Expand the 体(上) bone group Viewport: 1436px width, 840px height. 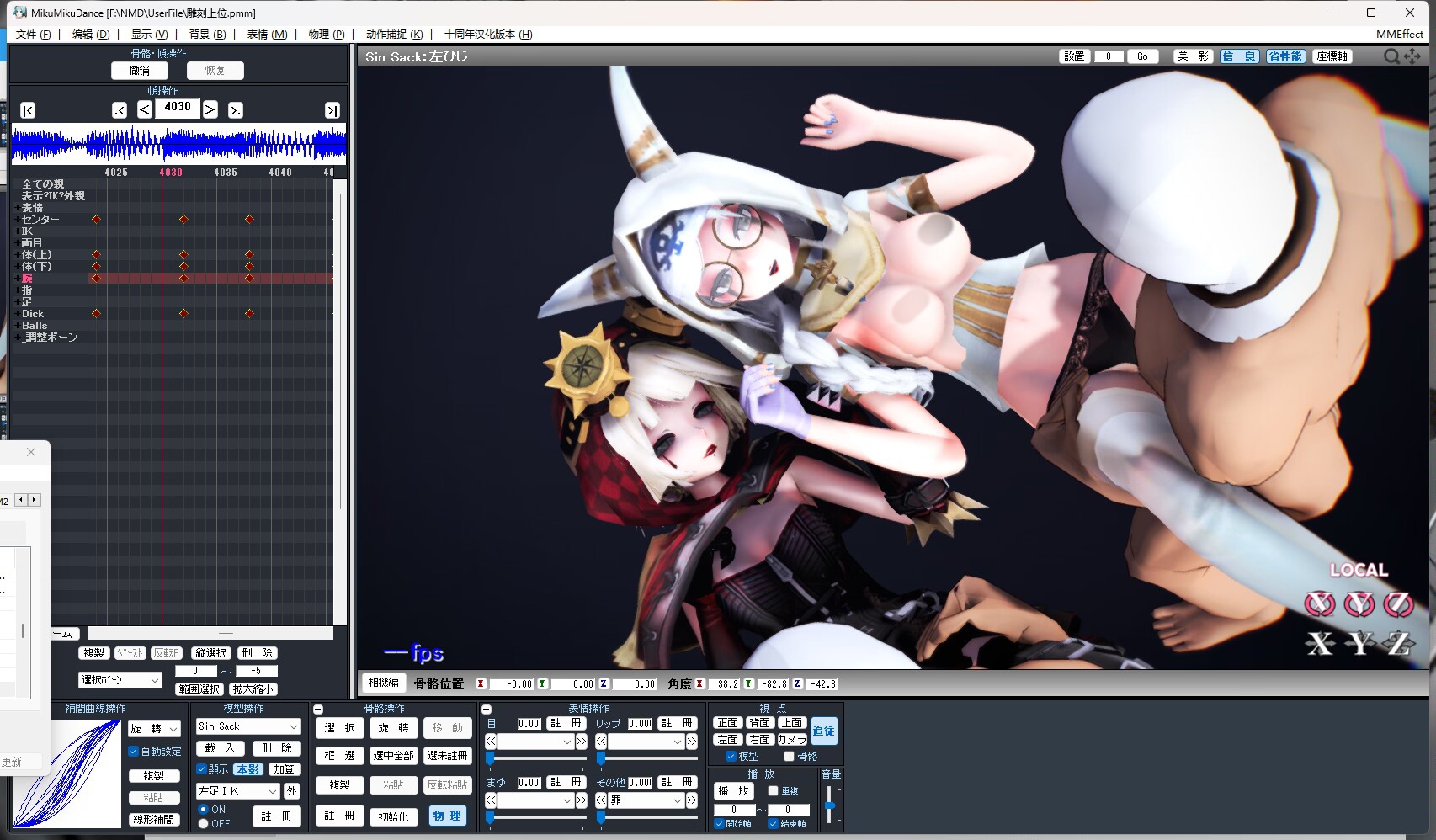coord(17,254)
